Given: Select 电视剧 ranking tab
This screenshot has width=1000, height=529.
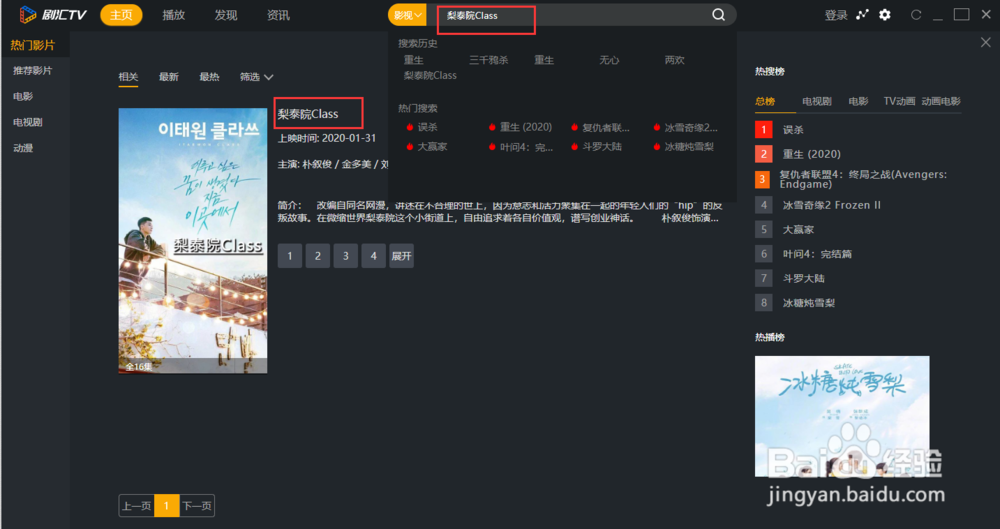Looking at the screenshot, I should pos(816,101).
